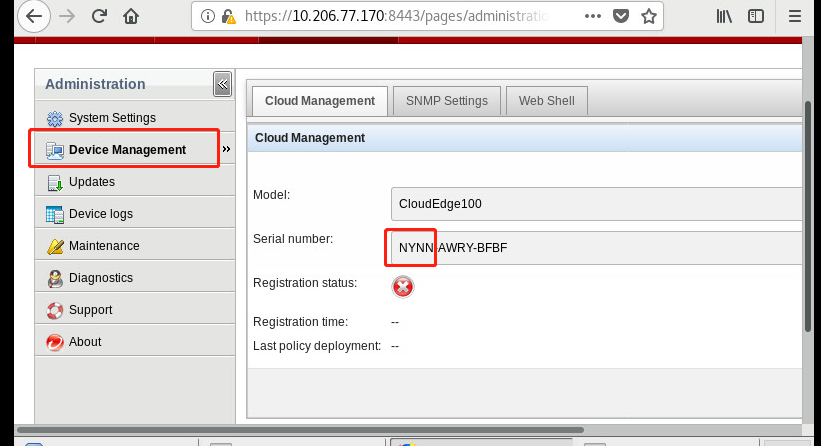Open the Library icon in toolbar

724,16
